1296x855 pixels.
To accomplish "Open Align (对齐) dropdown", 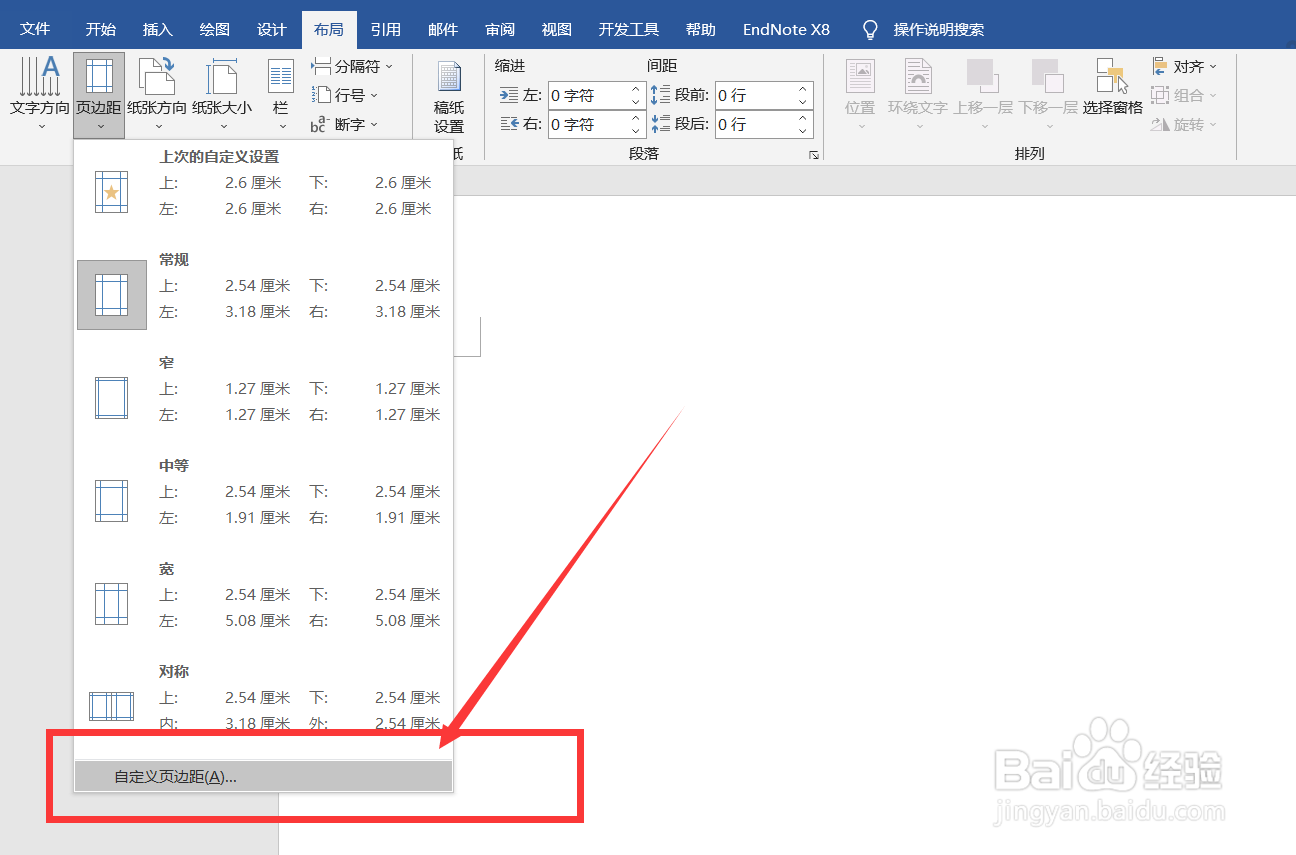I will [x=1184, y=67].
